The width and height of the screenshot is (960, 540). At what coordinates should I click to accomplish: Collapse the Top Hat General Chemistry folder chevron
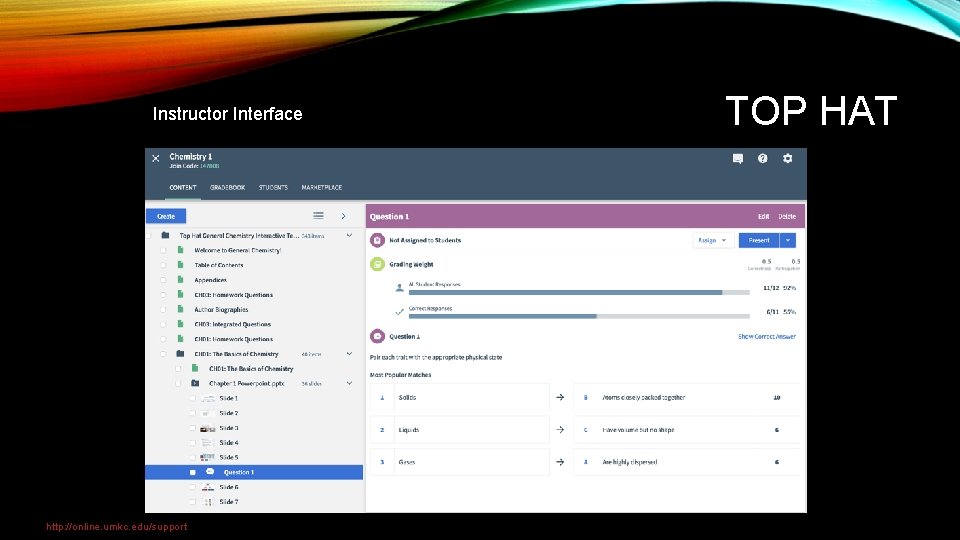[349, 235]
